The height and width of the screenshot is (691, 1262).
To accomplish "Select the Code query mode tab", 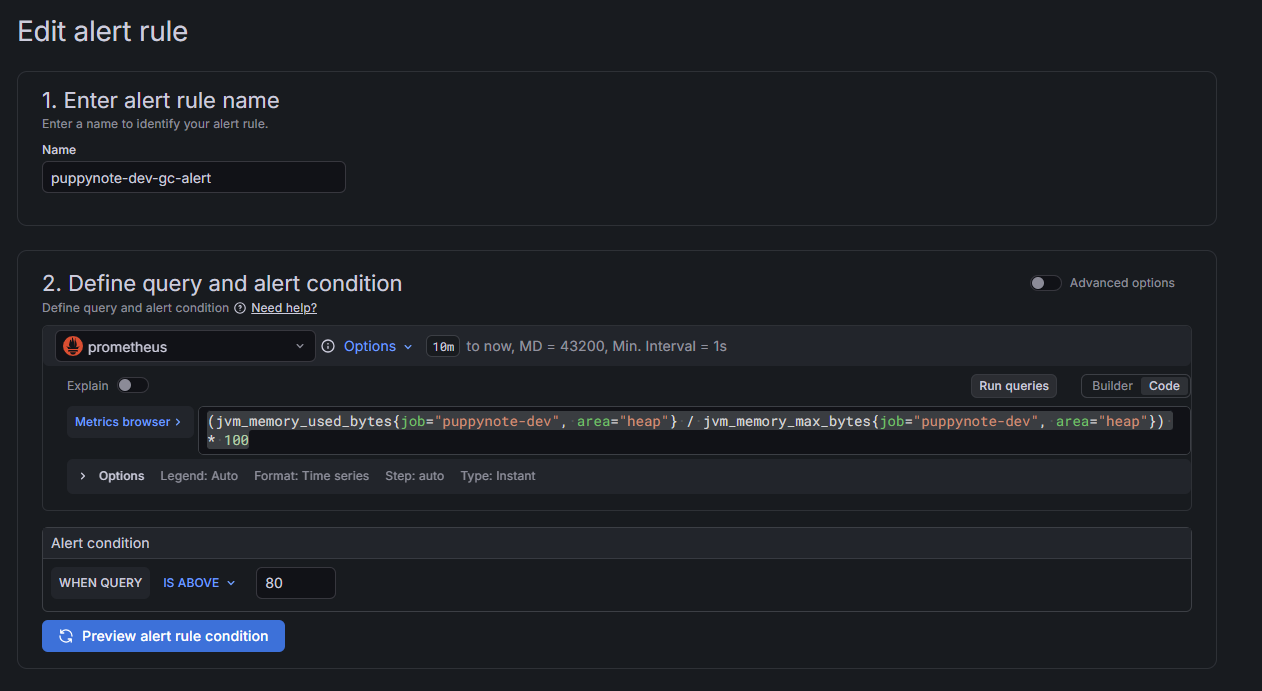I will [x=1164, y=386].
